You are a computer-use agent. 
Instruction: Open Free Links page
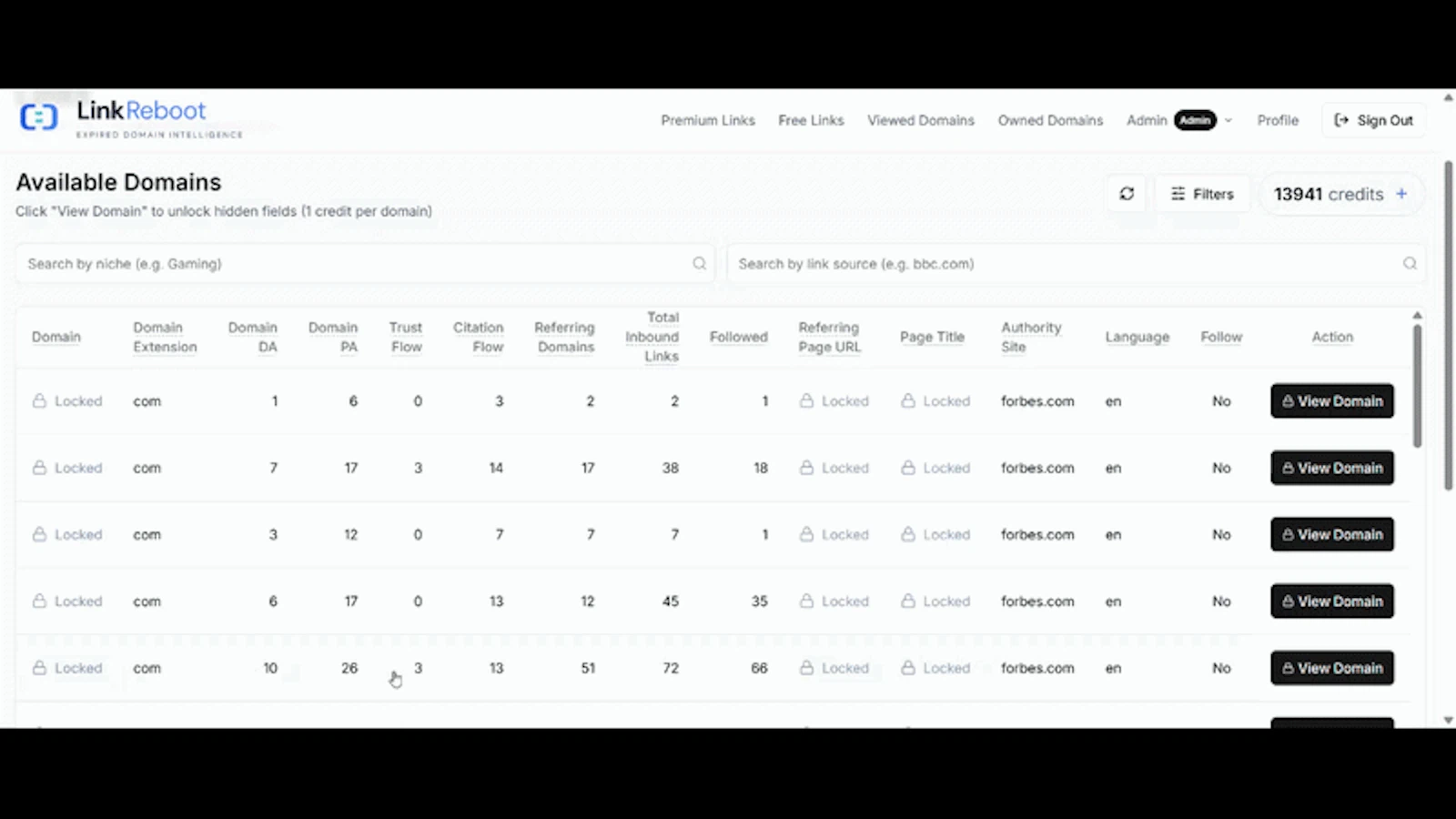[811, 120]
